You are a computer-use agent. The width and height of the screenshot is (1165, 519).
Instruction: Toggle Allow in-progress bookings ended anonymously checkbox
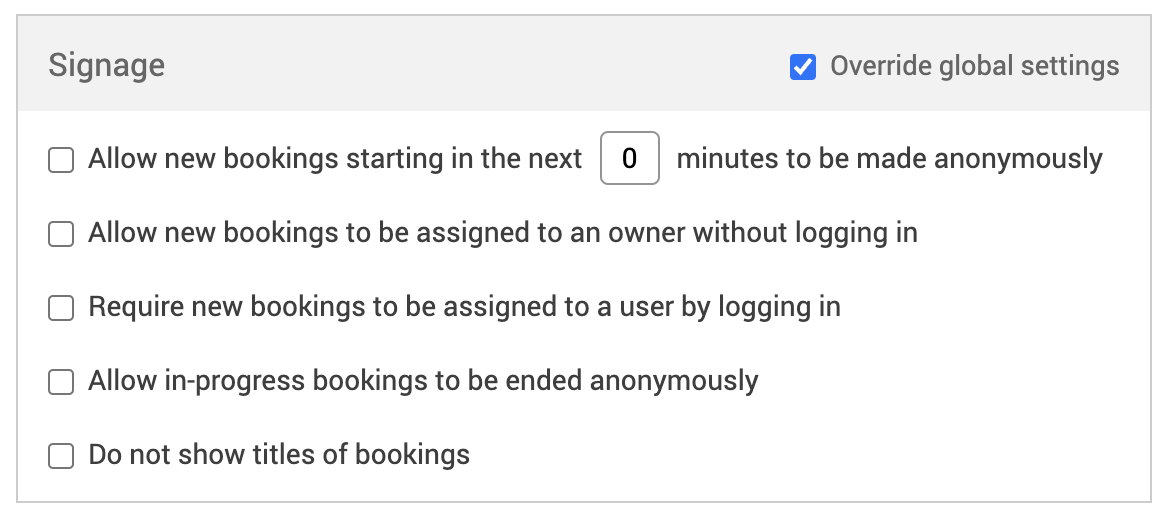click(62, 382)
